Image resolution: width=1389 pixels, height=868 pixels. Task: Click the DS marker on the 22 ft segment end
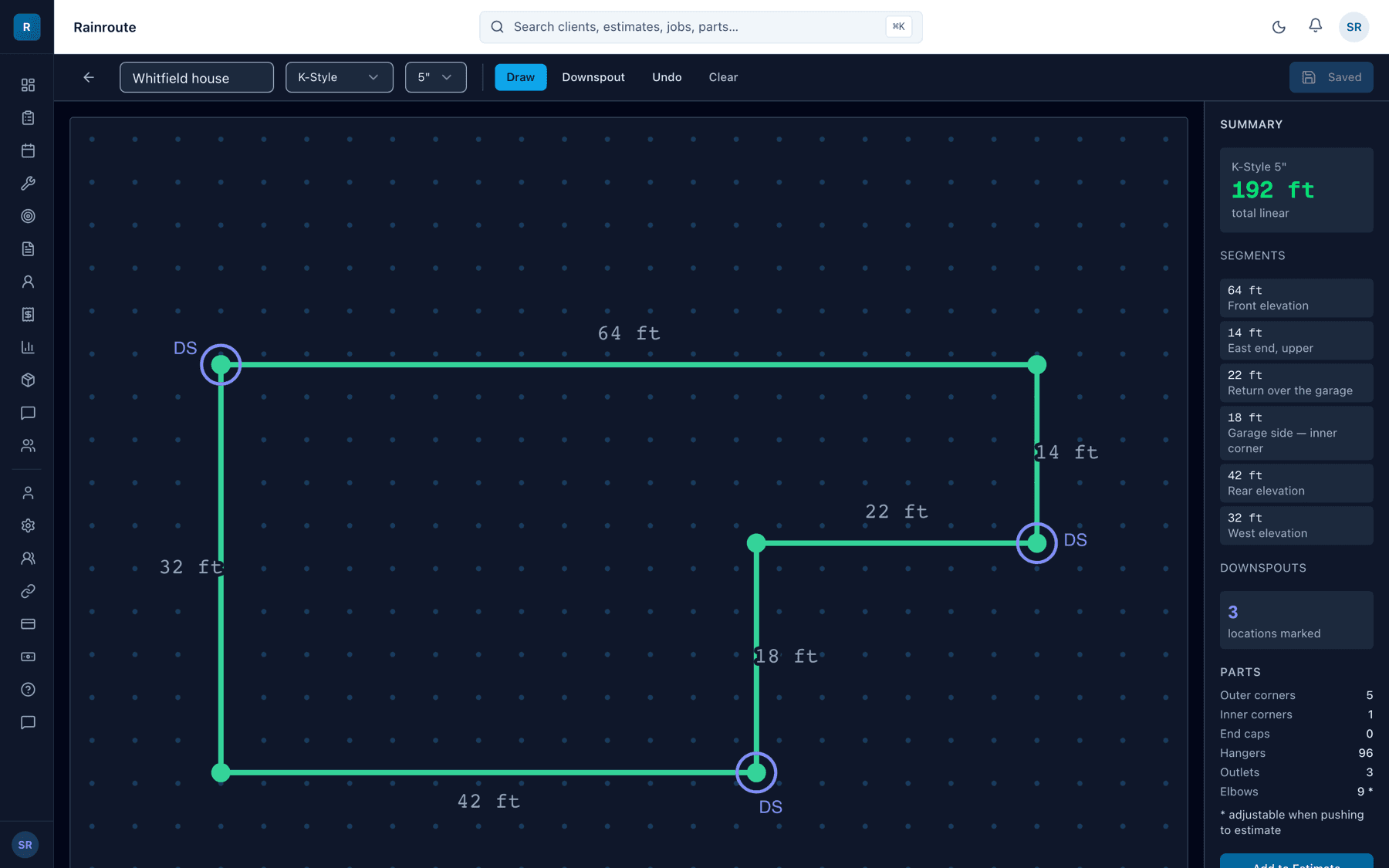(x=1036, y=543)
